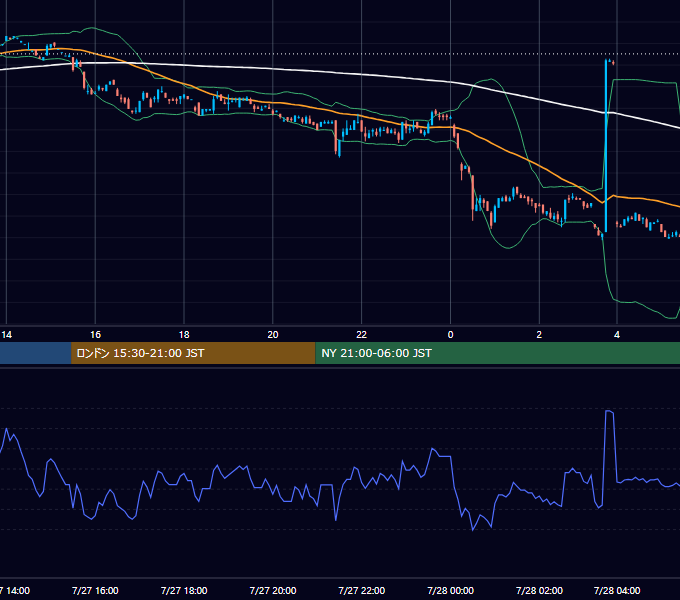Click the 7/27 16:00 label on the lower axis
Screen dimensions: 680x600
95,590
